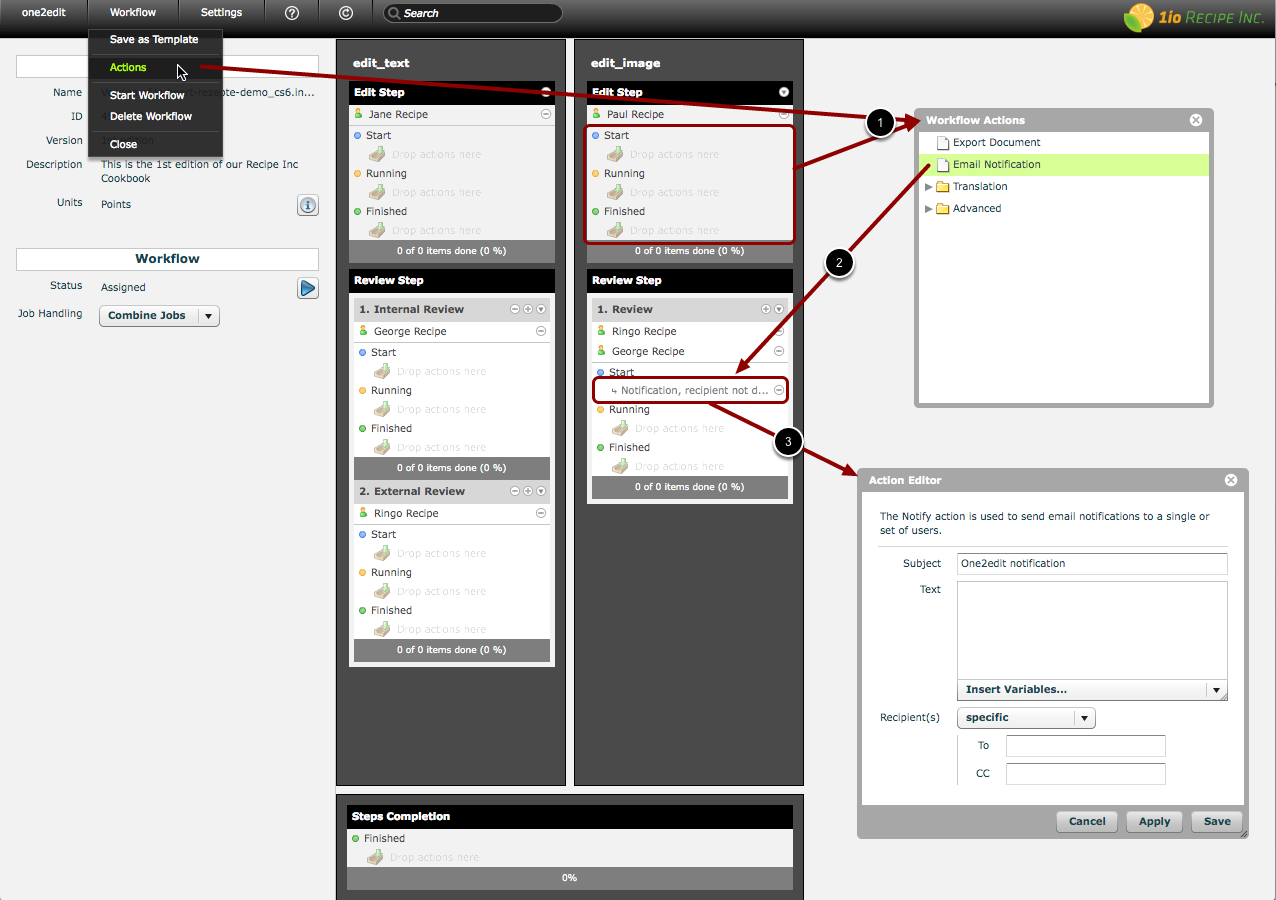This screenshot has height=900, width=1276.
Task: Remove George Recipe from edit_image Review
Action: pyautogui.click(x=779, y=351)
